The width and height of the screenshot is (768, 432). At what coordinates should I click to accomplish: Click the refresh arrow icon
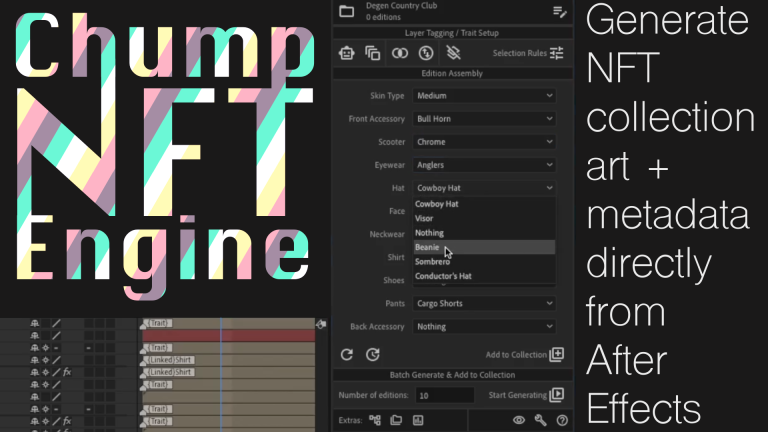click(347, 354)
